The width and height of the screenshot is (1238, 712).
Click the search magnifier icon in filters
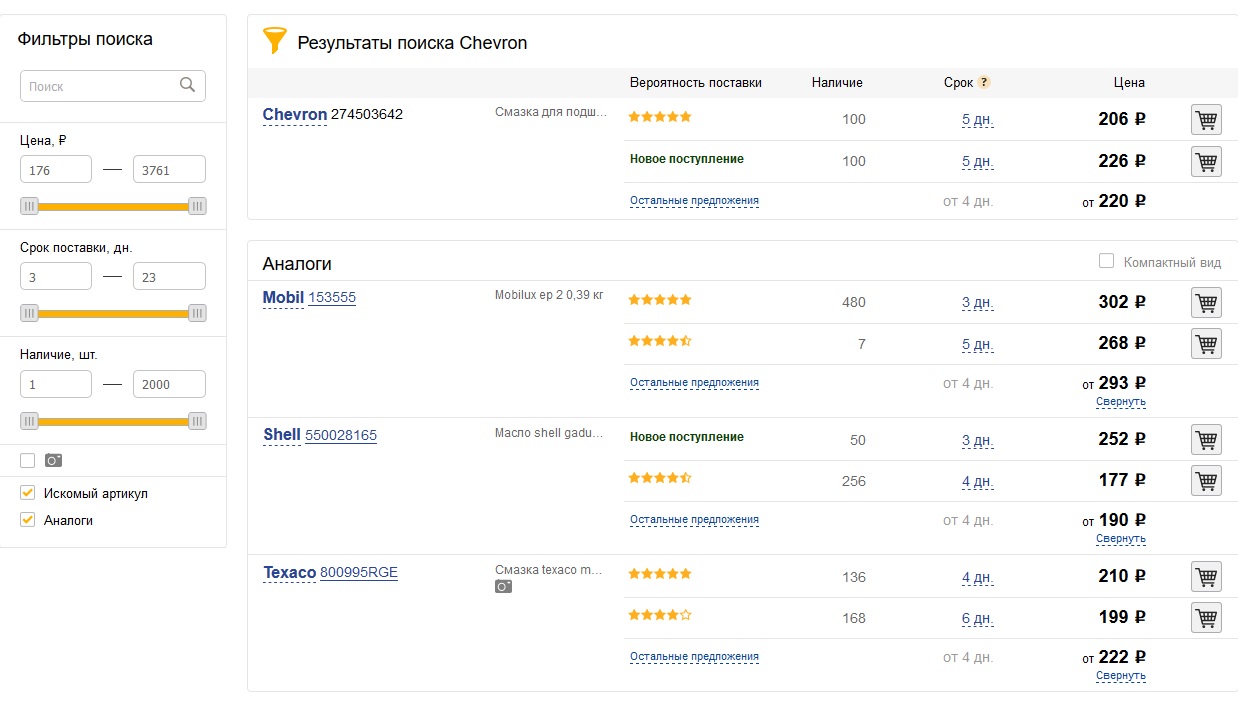click(x=187, y=85)
